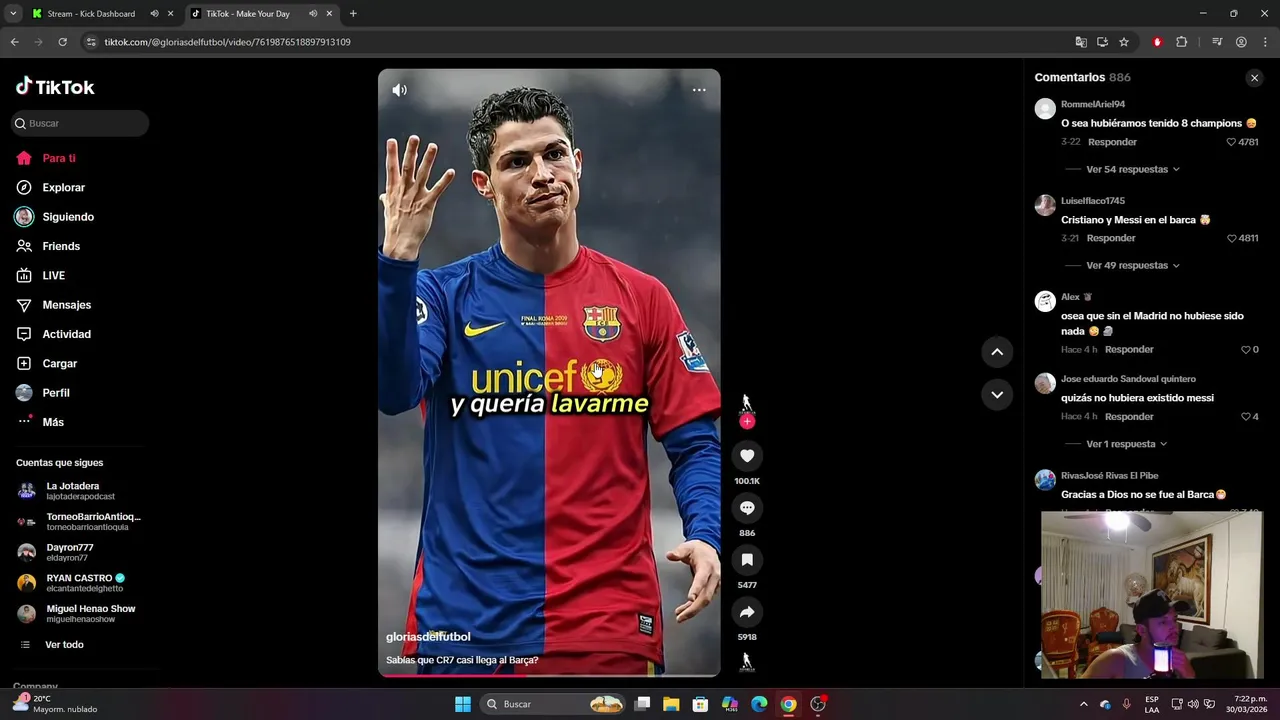The height and width of the screenshot is (720, 1280).
Task: Open File Explorer from taskbar
Action: 671,704
